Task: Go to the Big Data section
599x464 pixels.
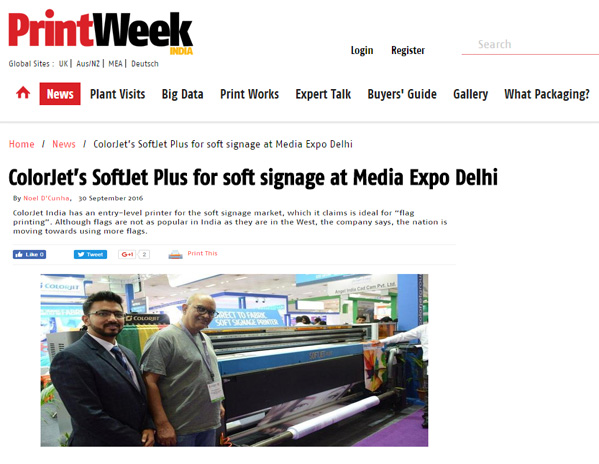Action: click(182, 94)
